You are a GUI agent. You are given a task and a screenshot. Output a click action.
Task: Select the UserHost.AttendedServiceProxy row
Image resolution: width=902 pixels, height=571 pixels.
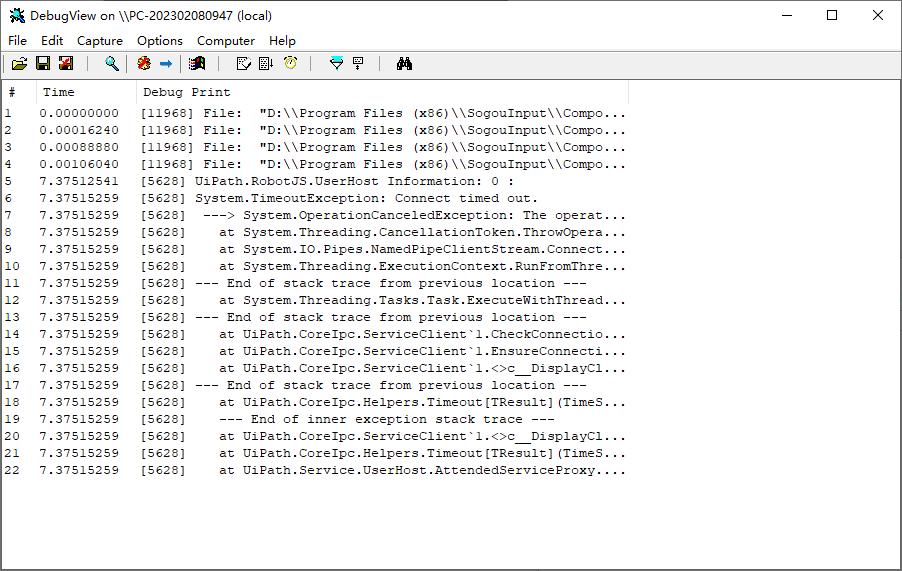315,470
